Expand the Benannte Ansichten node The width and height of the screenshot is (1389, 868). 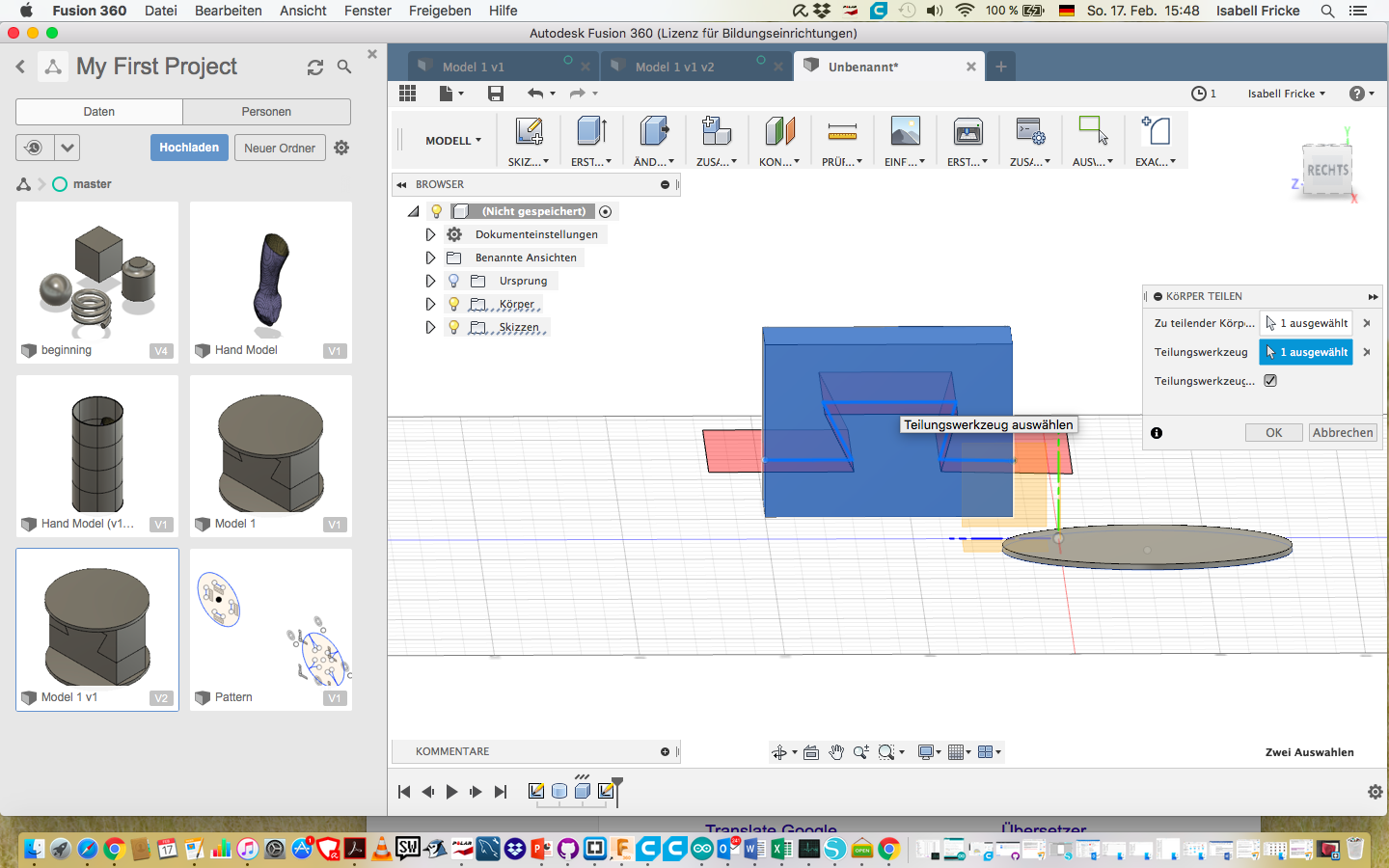[x=430, y=258]
